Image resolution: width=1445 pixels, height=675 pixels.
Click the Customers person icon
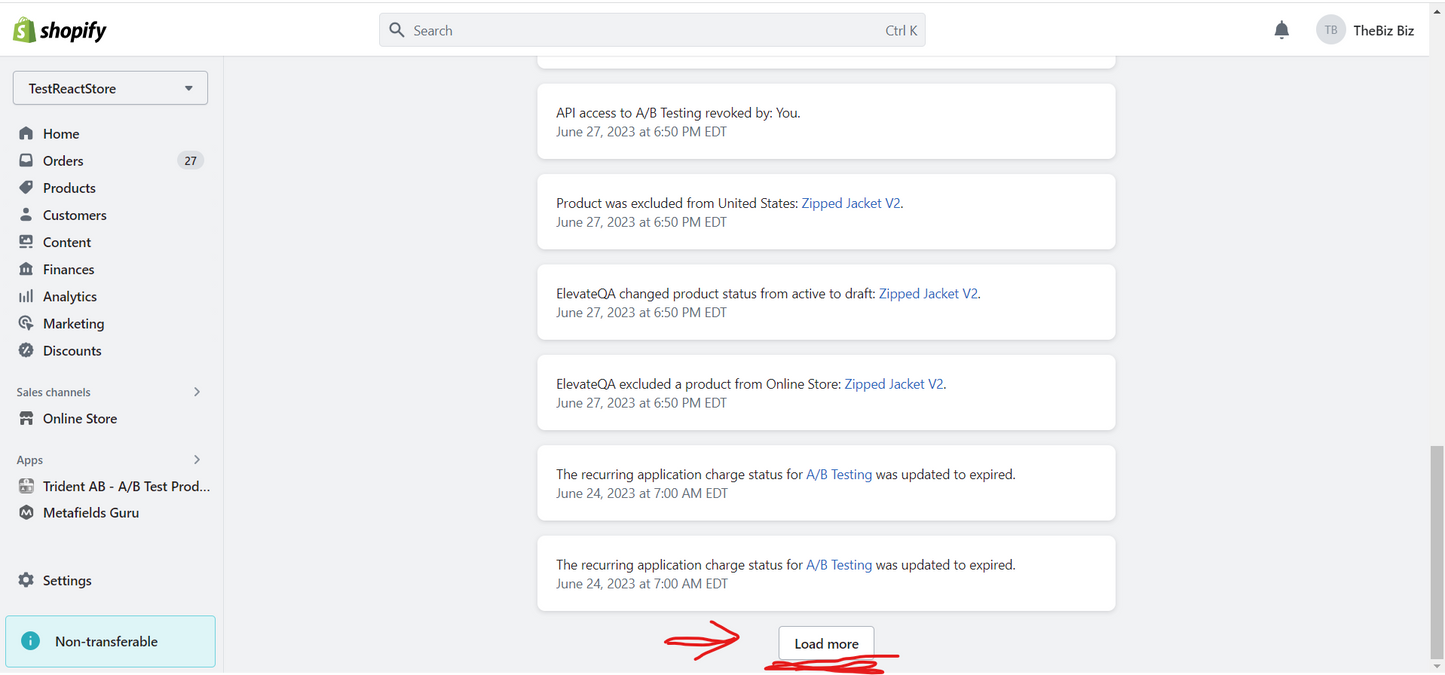(x=26, y=215)
